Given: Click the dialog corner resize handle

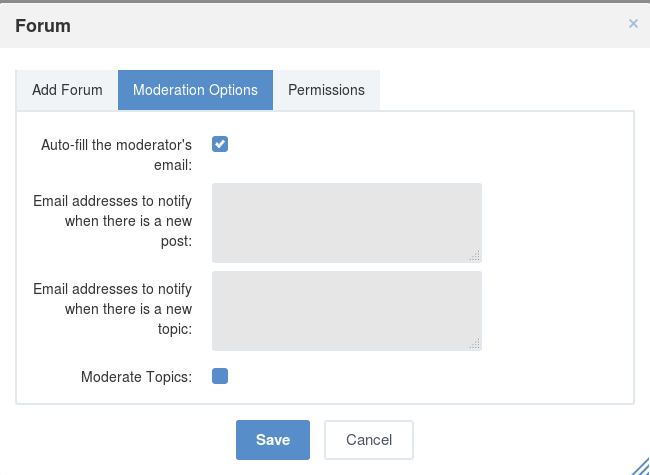Looking at the screenshot, I should pyautogui.click(x=641, y=466).
